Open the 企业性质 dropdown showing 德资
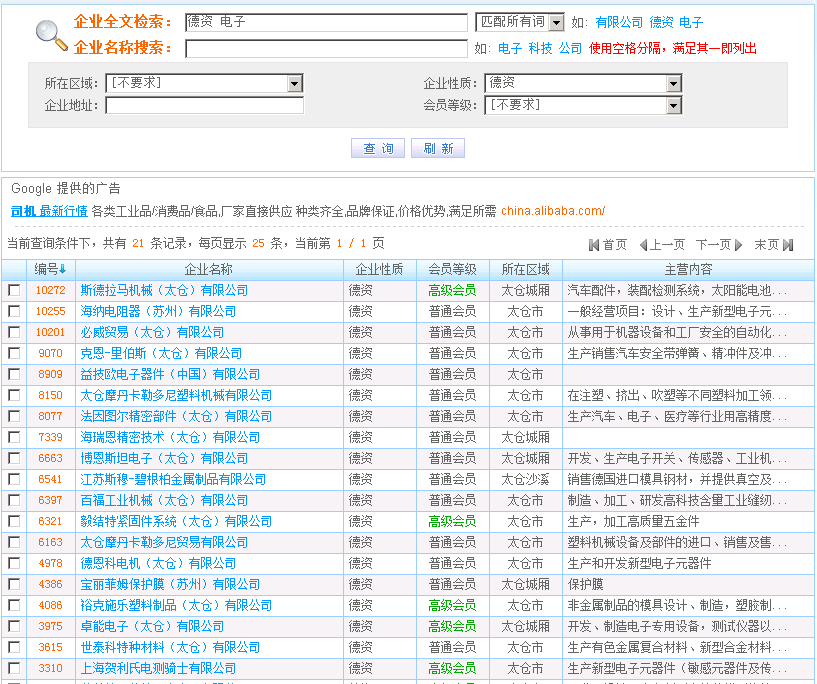 tap(675, 84)
